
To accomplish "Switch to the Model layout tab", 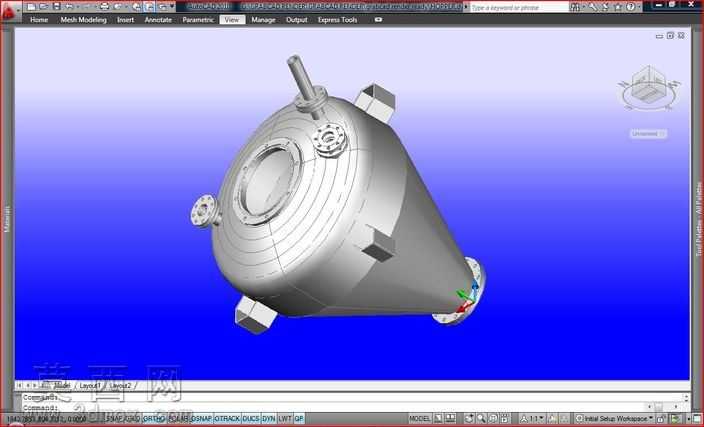I will coord(61,386).
